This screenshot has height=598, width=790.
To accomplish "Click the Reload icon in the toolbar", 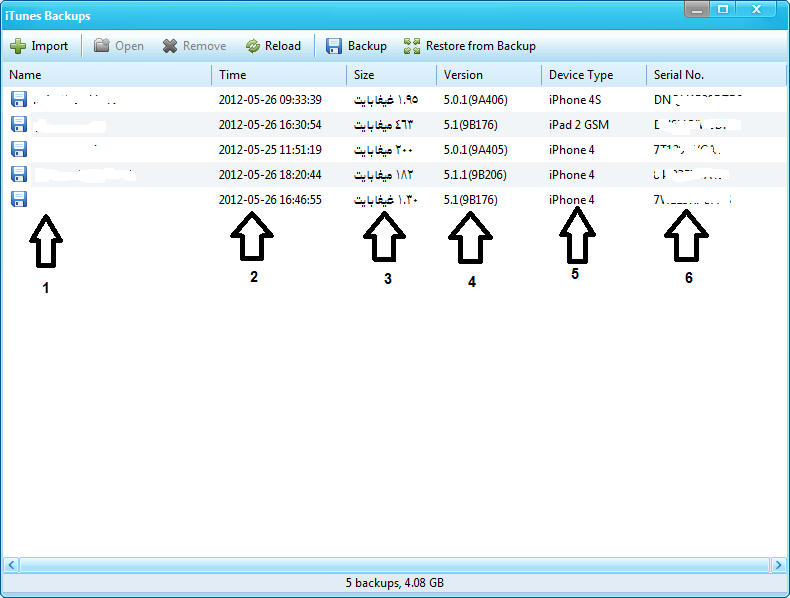I will click(x=253, y=46).
